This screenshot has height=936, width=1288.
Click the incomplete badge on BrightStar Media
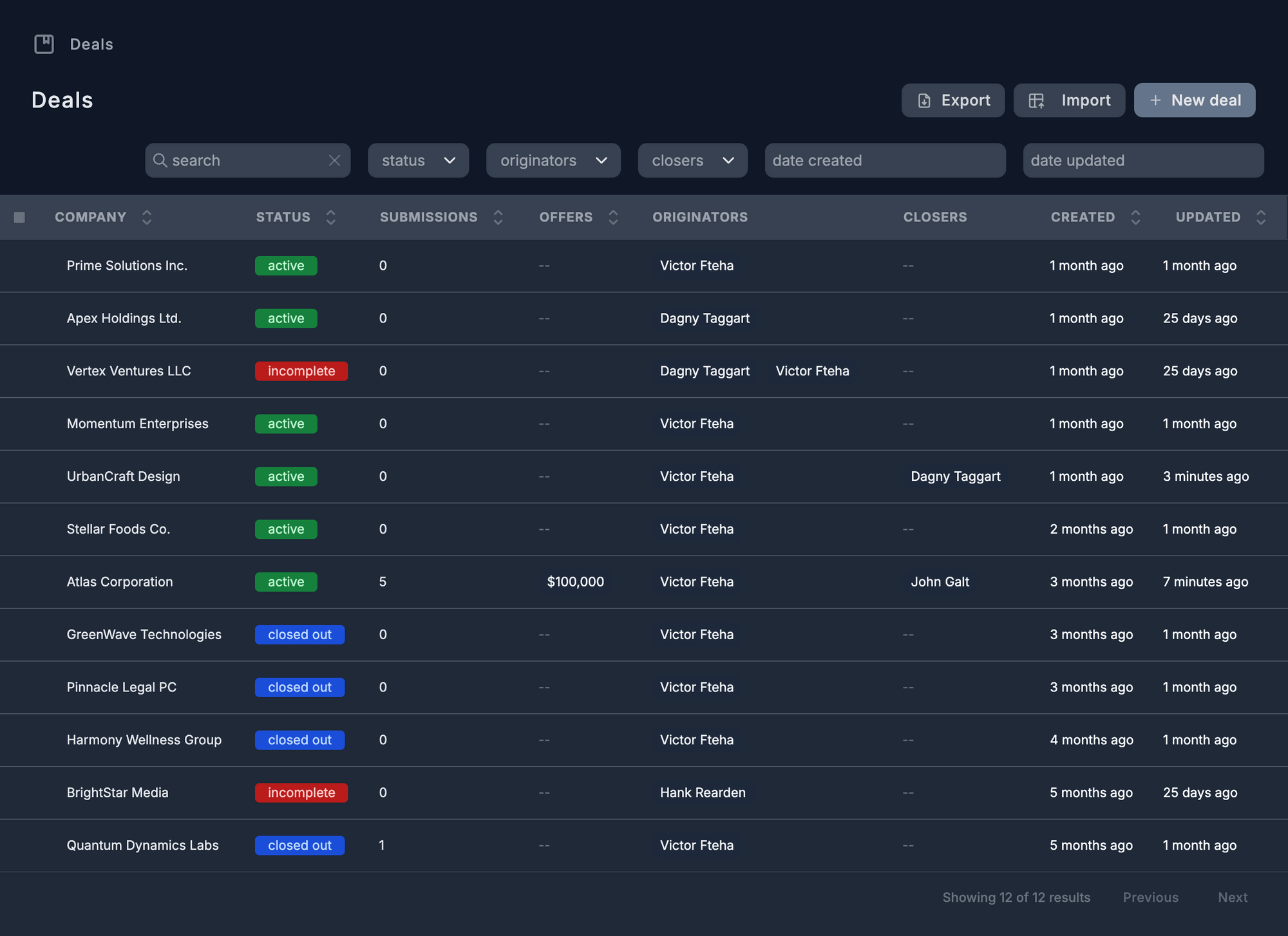(301, 792)
